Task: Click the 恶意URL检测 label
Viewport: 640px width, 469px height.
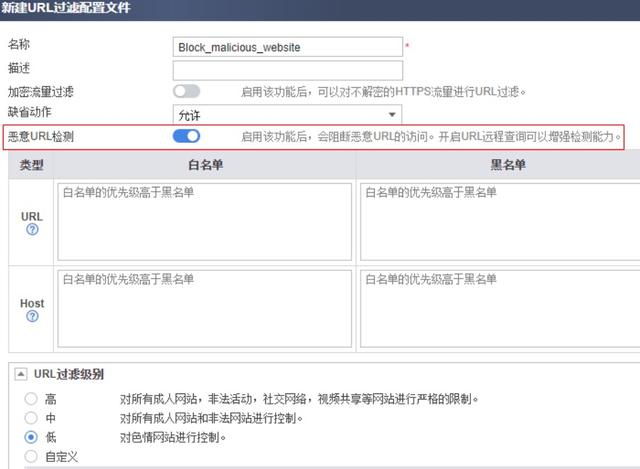Action: click(x=41, y=136)
